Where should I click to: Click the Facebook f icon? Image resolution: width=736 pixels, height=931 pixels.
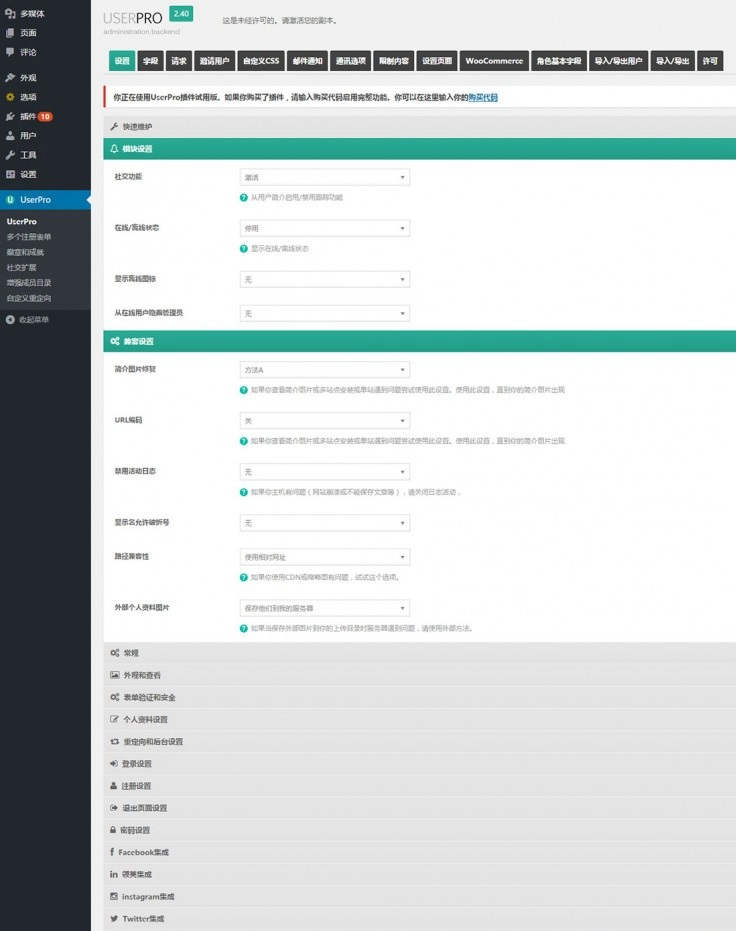[112, 852]
